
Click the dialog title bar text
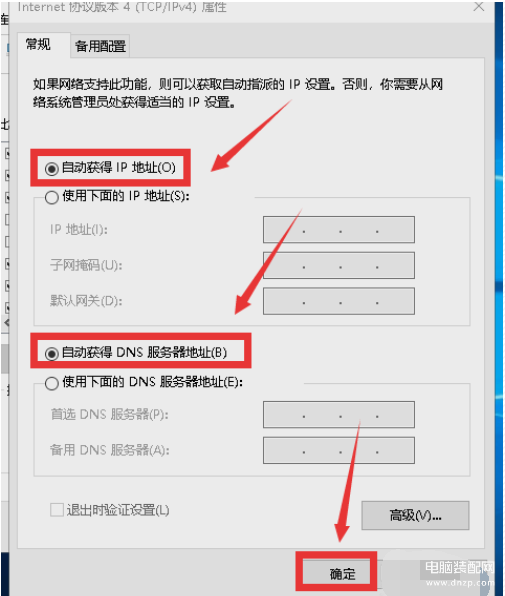click(122, 7)
